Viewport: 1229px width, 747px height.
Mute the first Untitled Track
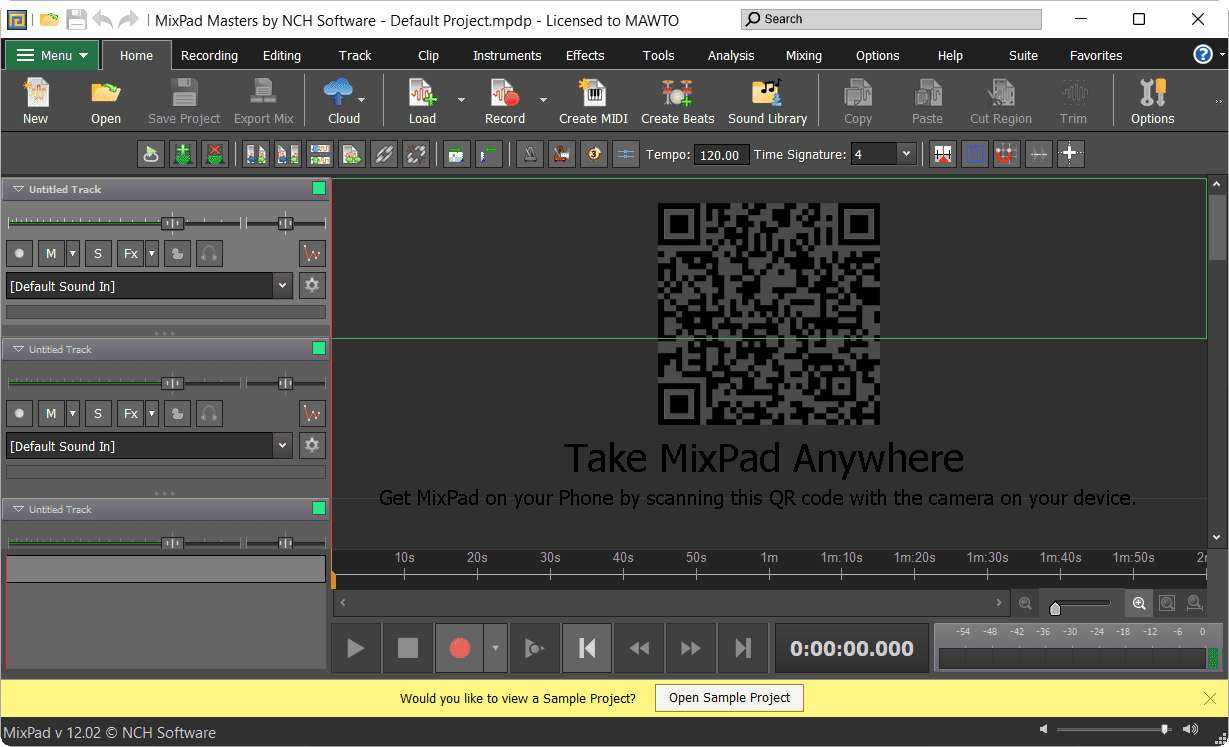tap(52, 253)
